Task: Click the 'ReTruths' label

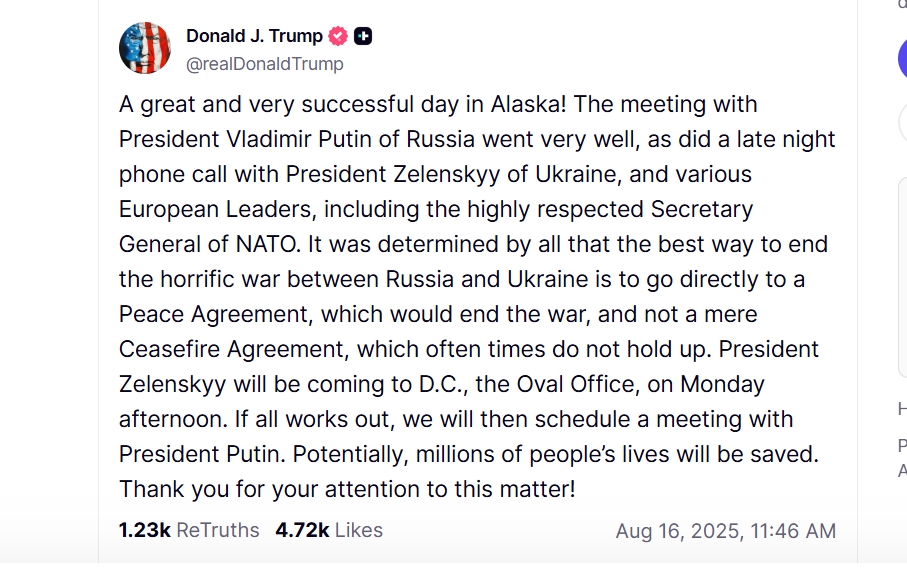Action: [217, 530]
